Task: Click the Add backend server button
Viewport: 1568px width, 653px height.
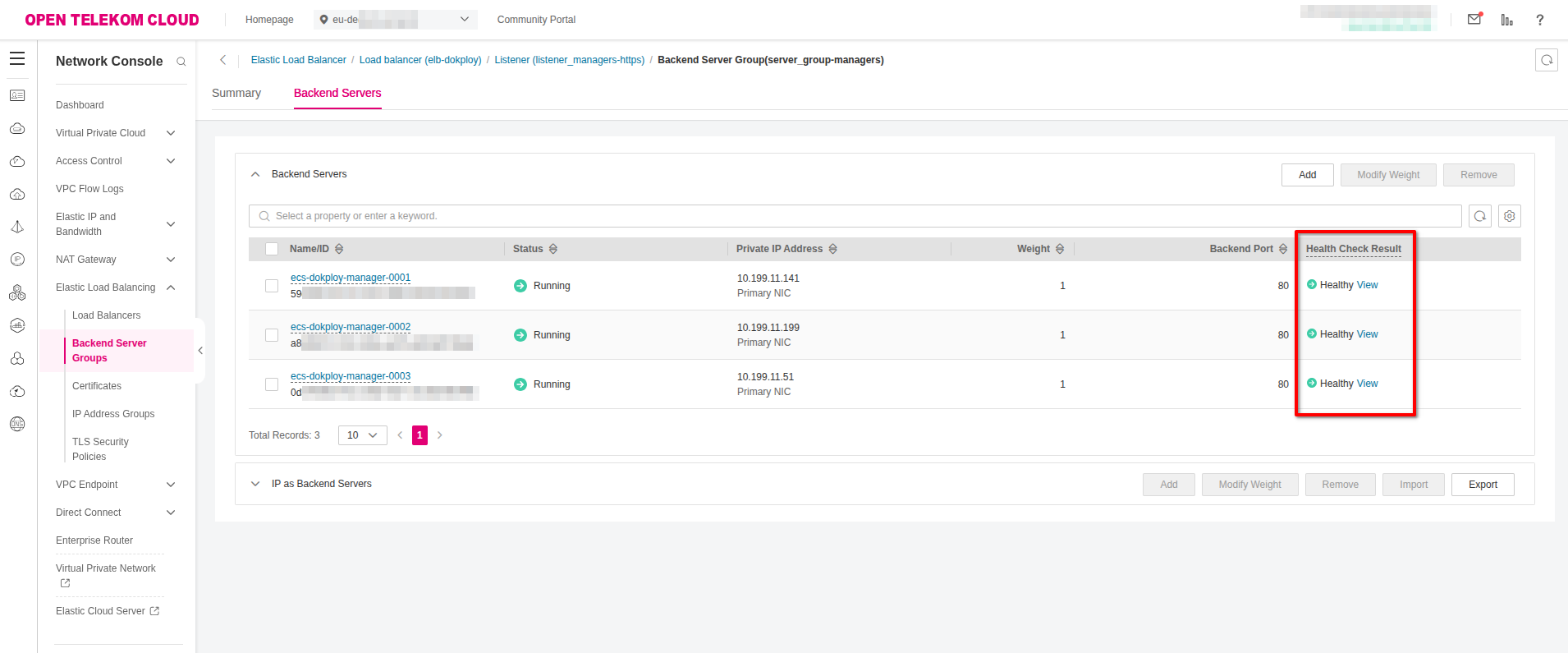Action: tap(1307, 175)
